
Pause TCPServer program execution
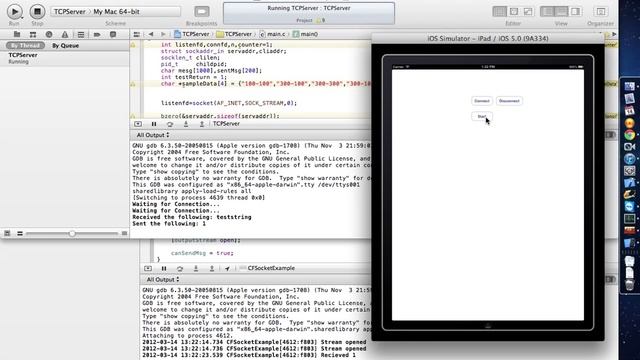[x=154, y=124]
